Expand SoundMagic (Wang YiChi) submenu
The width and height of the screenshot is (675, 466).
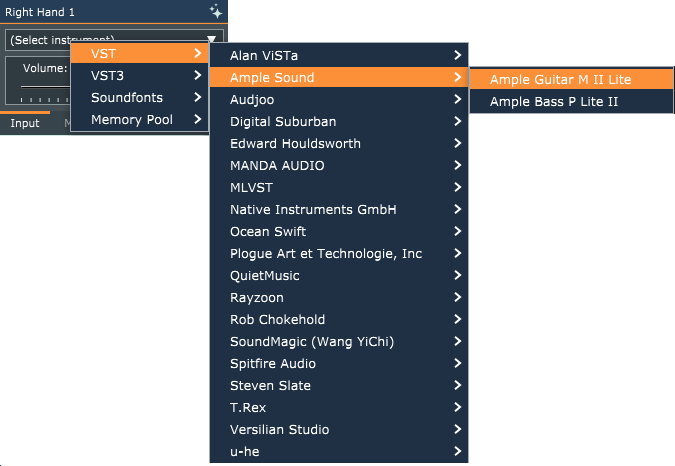click(339, 341)
